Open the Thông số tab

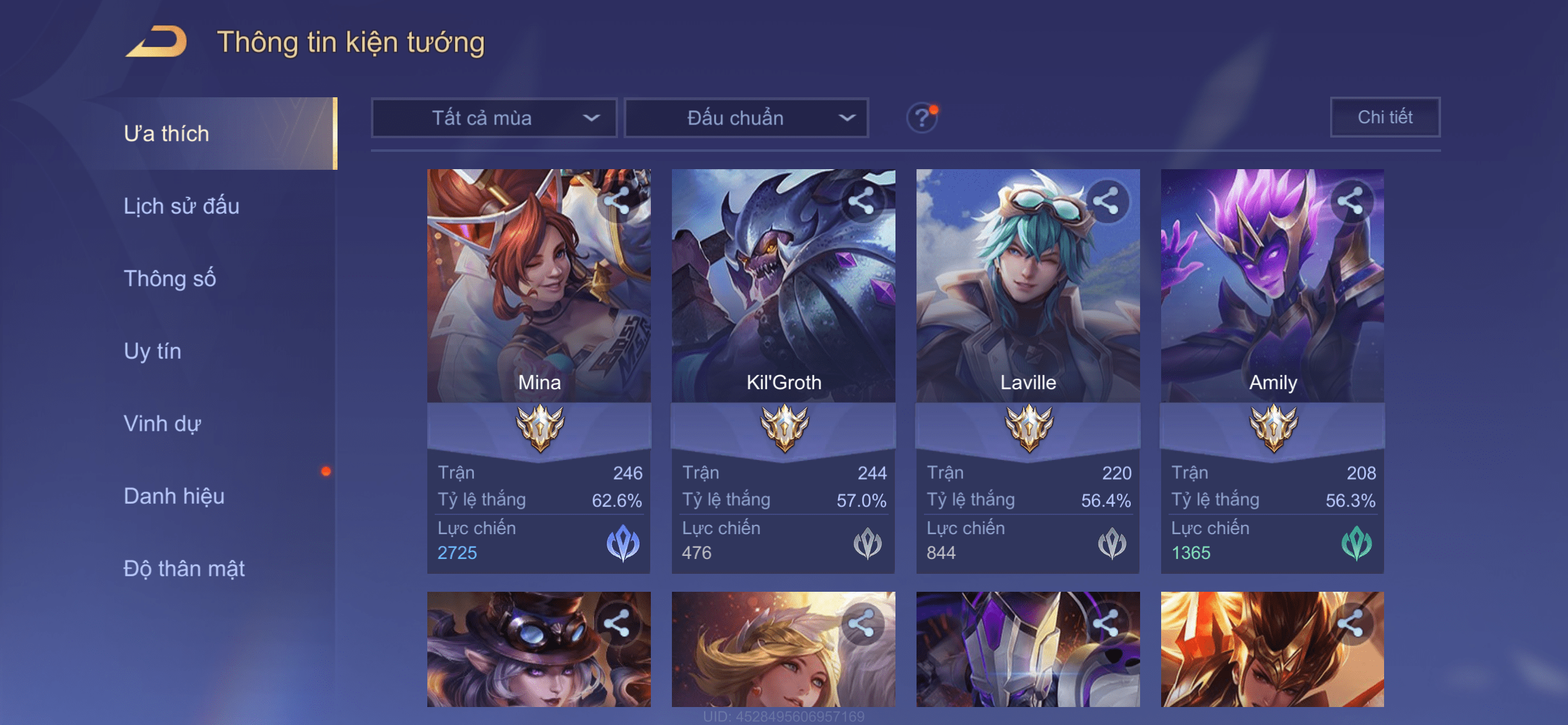tap(170, 278)
